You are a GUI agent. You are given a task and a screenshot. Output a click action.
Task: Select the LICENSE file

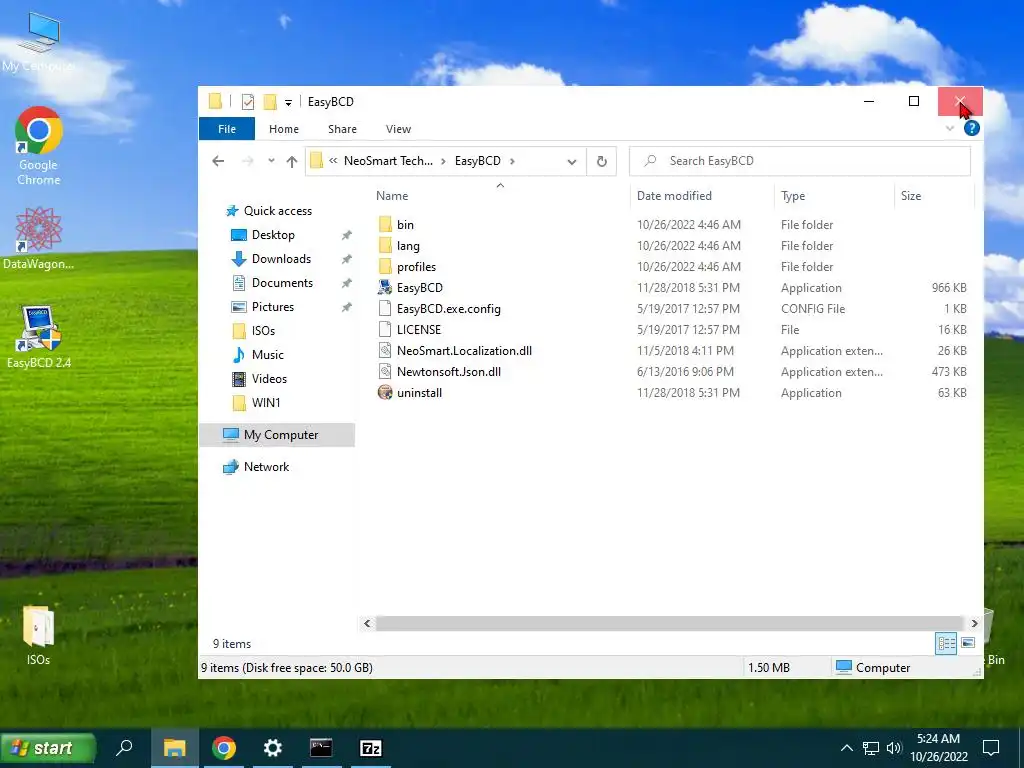[419, 329]
